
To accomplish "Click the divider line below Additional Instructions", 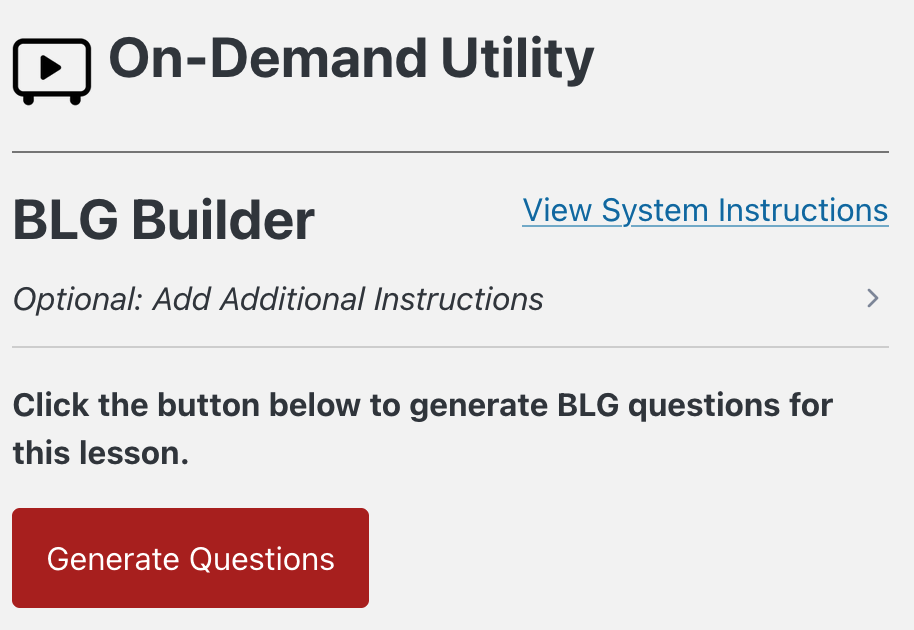I will pos(450,347).
